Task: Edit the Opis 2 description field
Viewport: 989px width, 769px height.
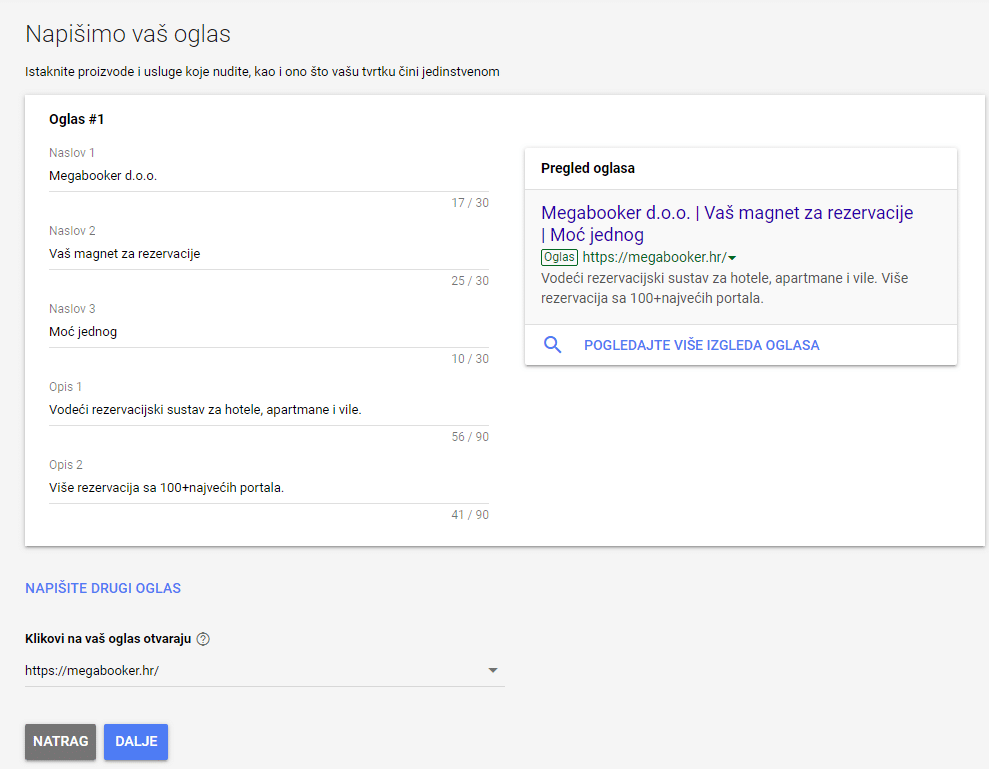Action: tap(268, 488)
